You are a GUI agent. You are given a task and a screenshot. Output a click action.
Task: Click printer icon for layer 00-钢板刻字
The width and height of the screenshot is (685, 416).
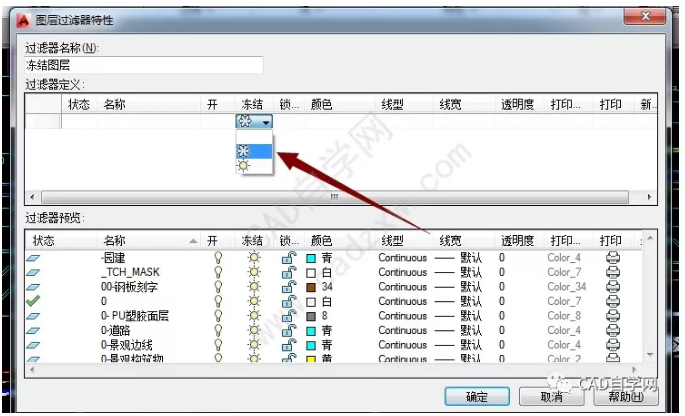click(612, 287)
